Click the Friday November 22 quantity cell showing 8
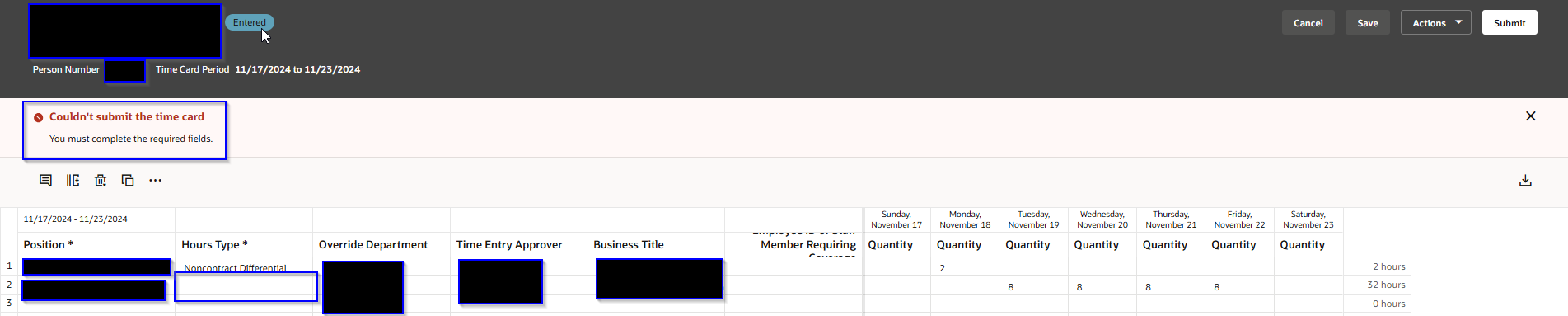Image resolution: width=1568 pixels, height=316 pixels. coord(1238,286)
